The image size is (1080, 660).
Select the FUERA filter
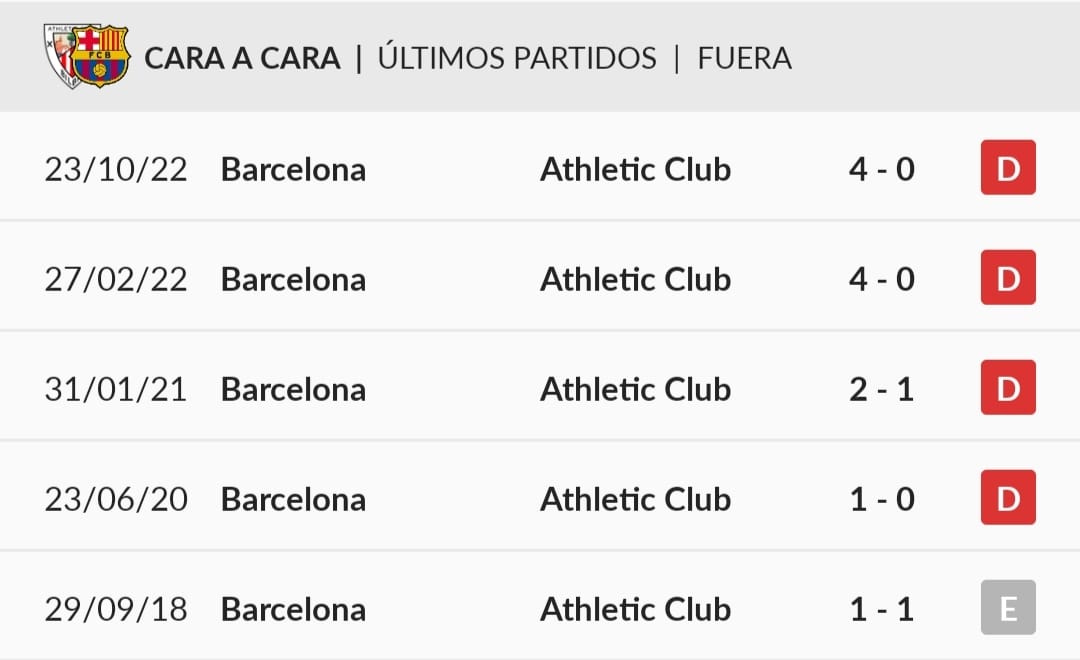(x=745, y=59)
